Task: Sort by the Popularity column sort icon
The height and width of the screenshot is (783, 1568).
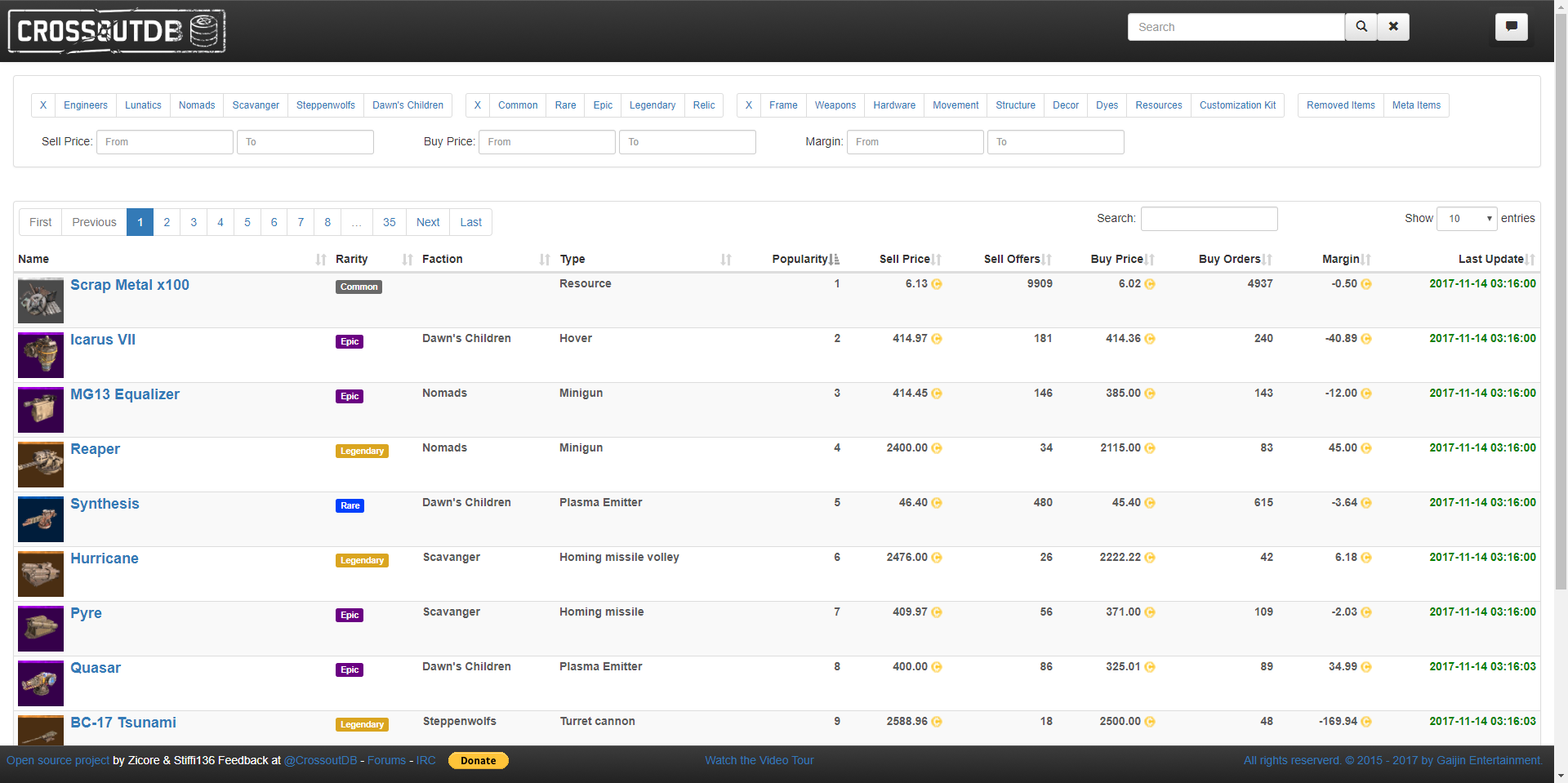Action: click(834, 260)
